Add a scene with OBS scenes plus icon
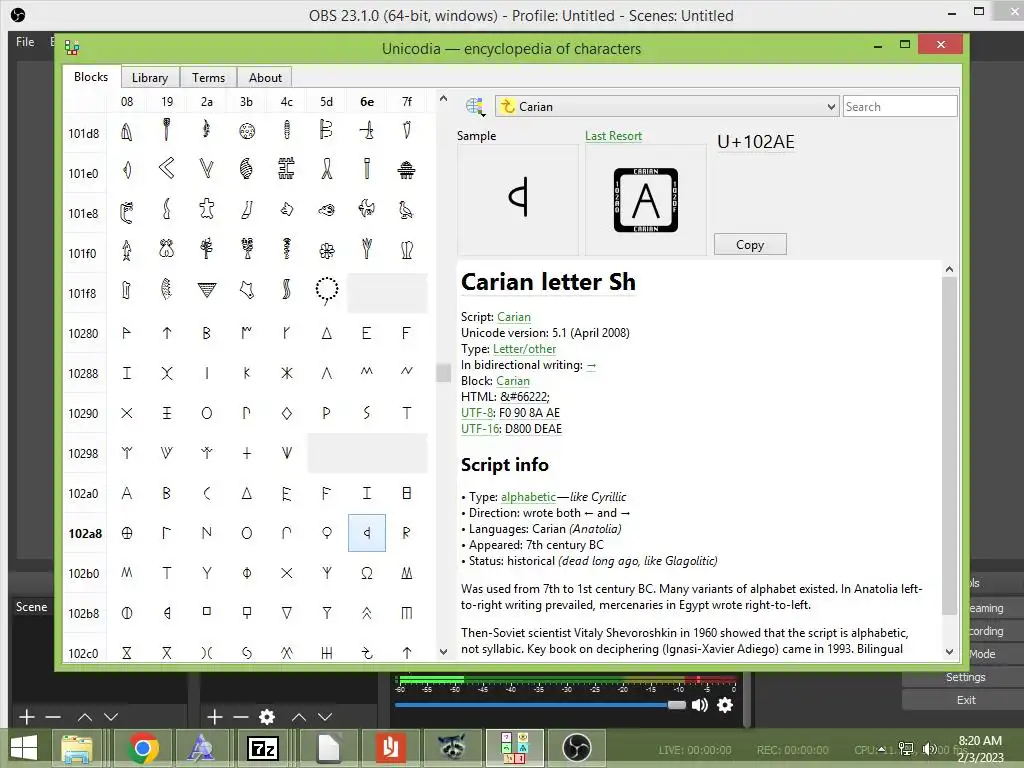This screenshot has width=1024, height=768. coord(26,717)
